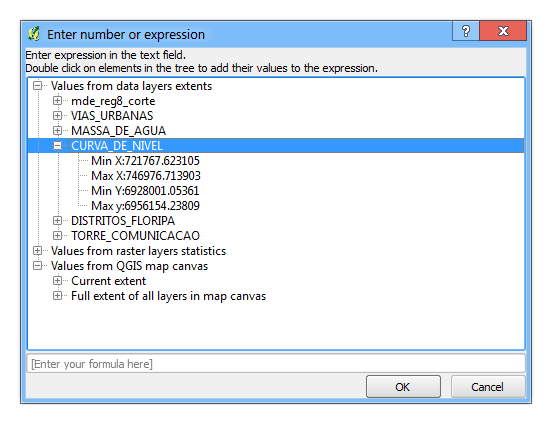This screenshot has width=552, height=424.
Task: Expand the MASSA_DE_AGUA layer node
Action: pos(57,131)
